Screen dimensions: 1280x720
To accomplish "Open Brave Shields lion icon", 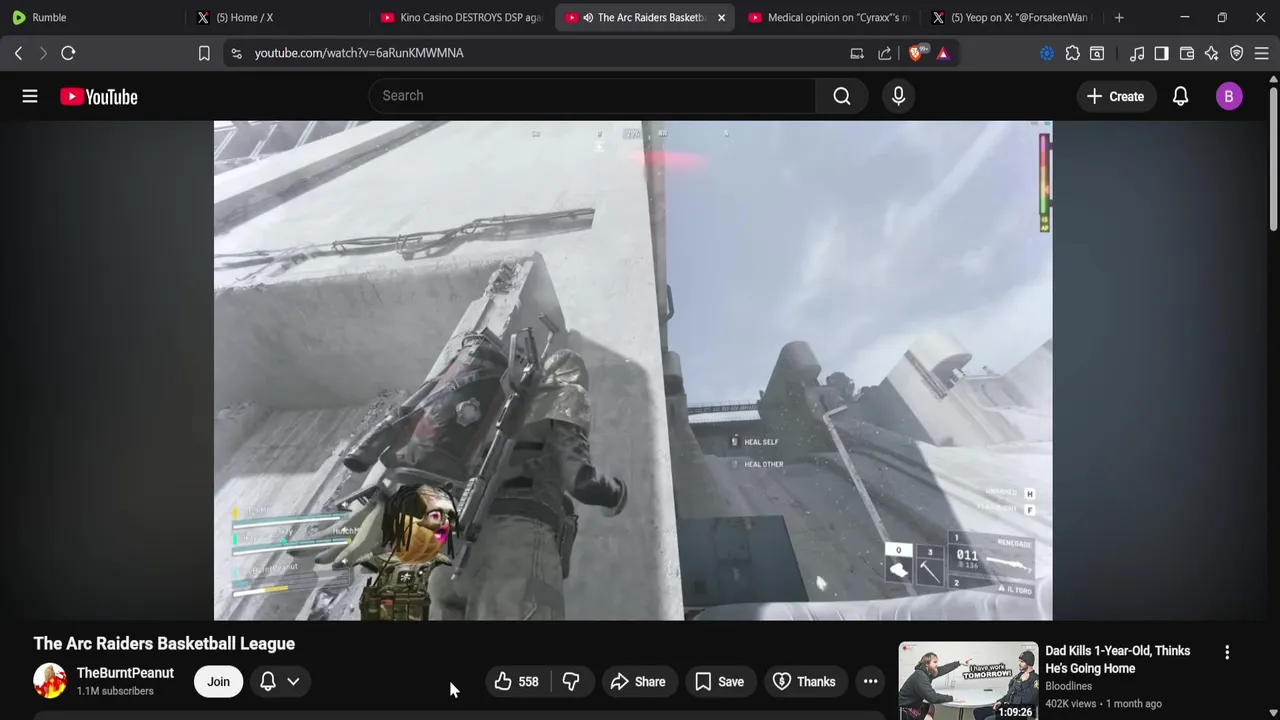I will pos(916,53).
